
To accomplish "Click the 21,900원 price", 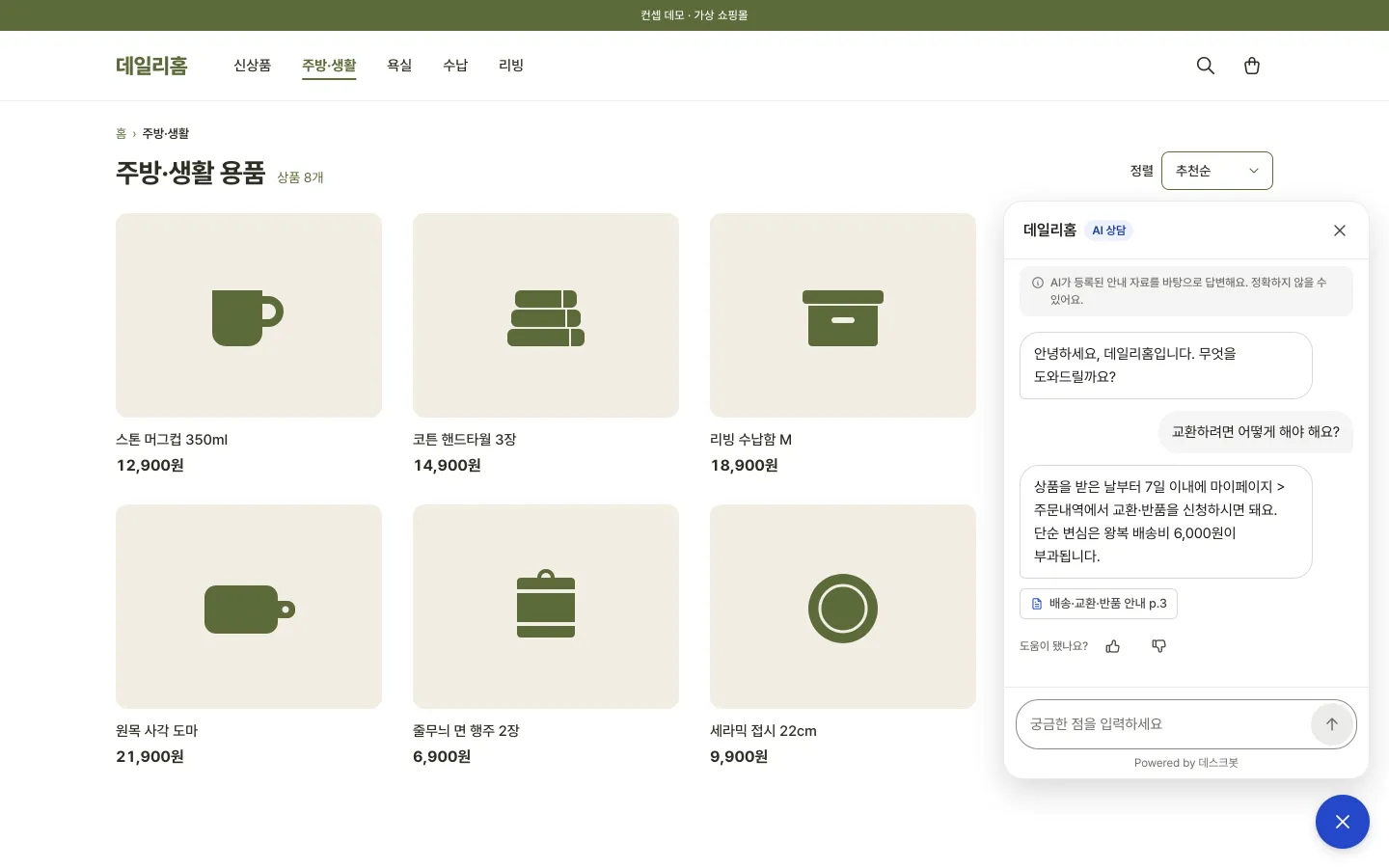I will tap(150, 757).
